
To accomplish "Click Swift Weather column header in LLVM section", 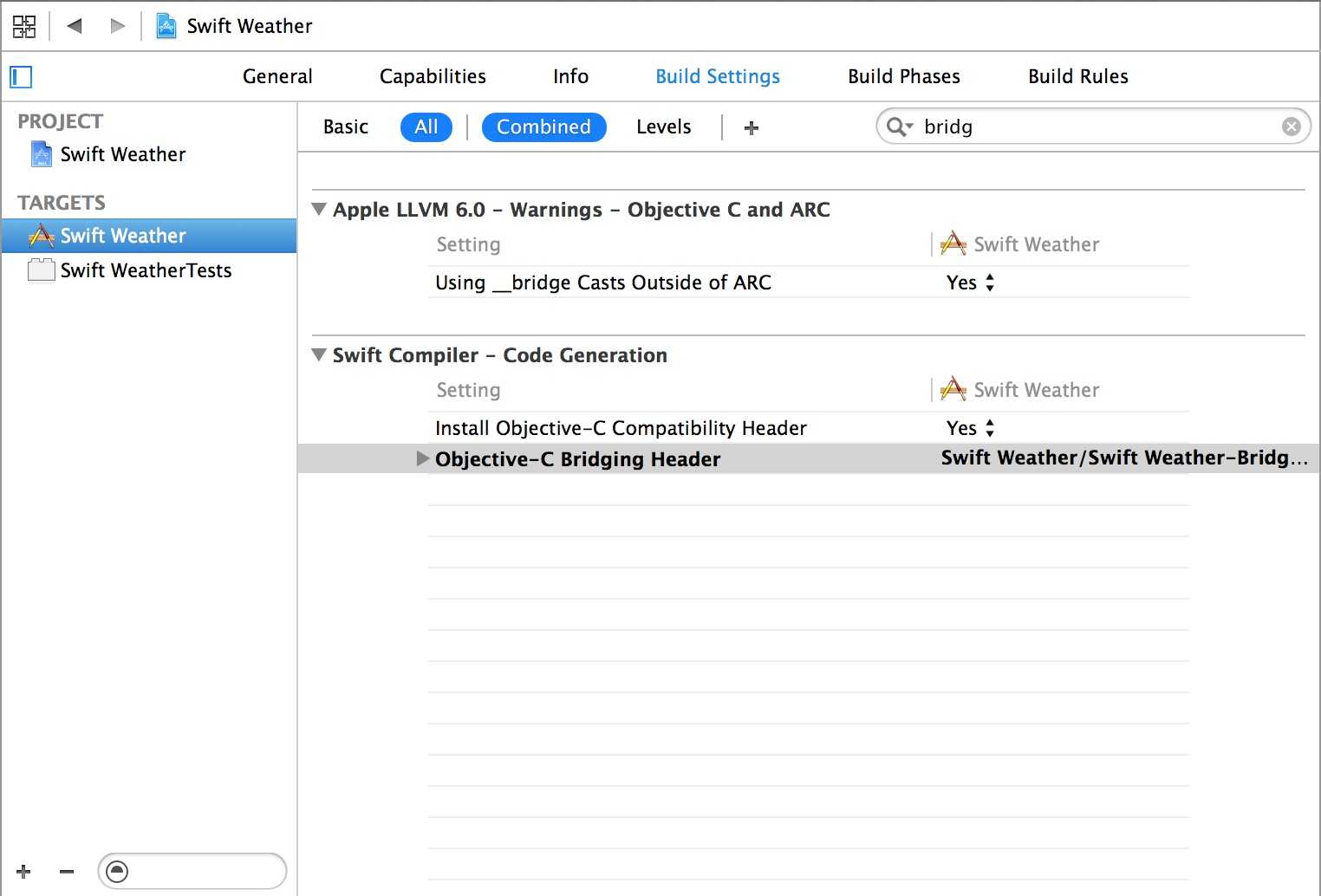I will pyautogui.click(x=1037, y=244).
